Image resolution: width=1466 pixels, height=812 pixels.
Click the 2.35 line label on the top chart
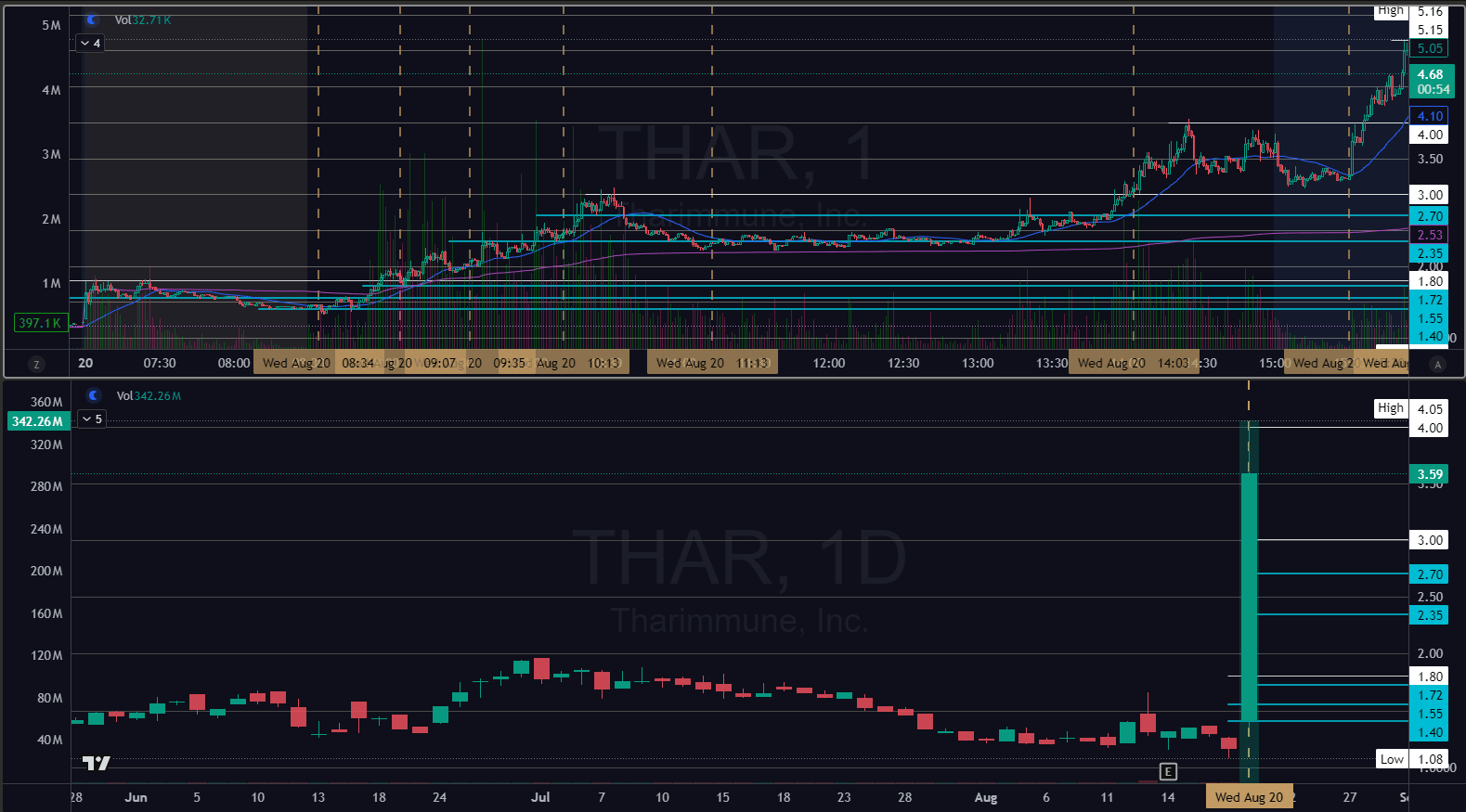(1430, 253)
